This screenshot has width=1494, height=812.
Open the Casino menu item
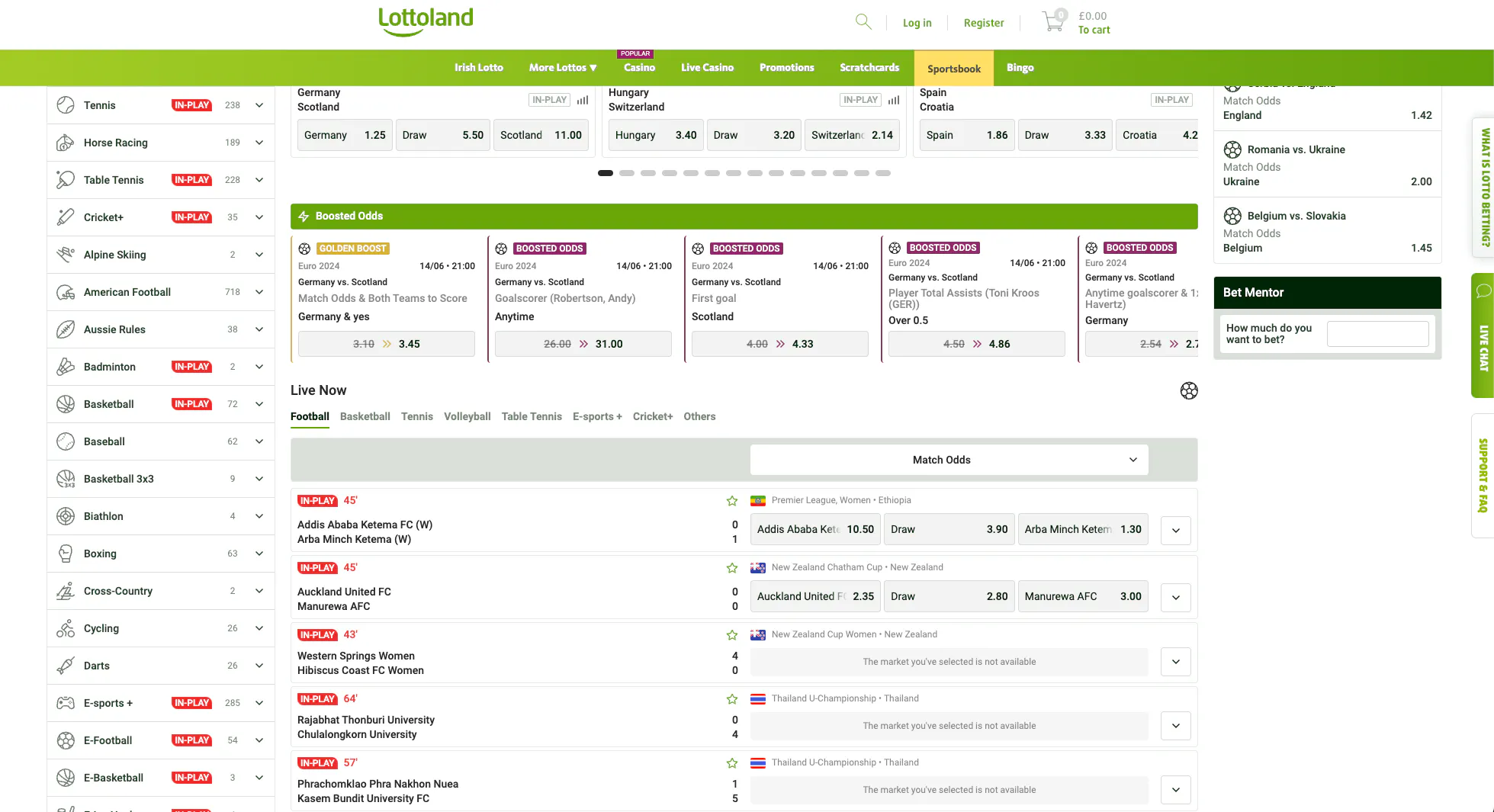(639, 68)
